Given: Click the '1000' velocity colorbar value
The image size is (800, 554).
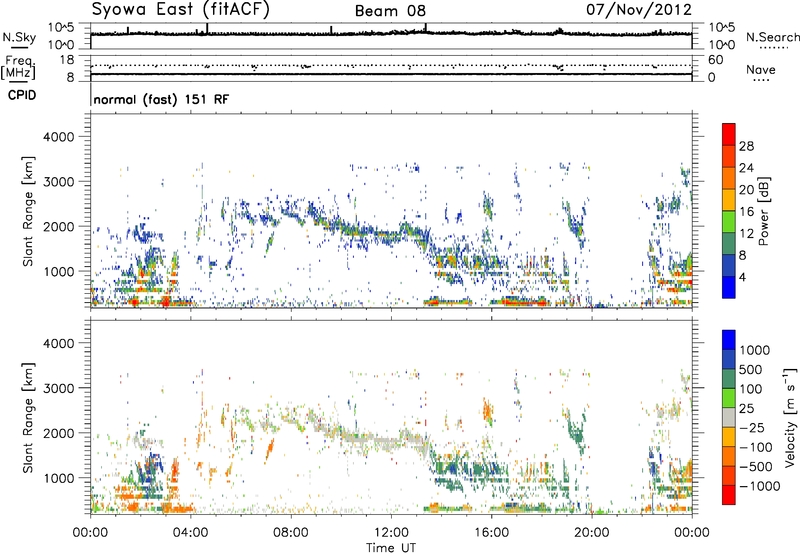Looking at the screenshot, I should click(755, 350).
